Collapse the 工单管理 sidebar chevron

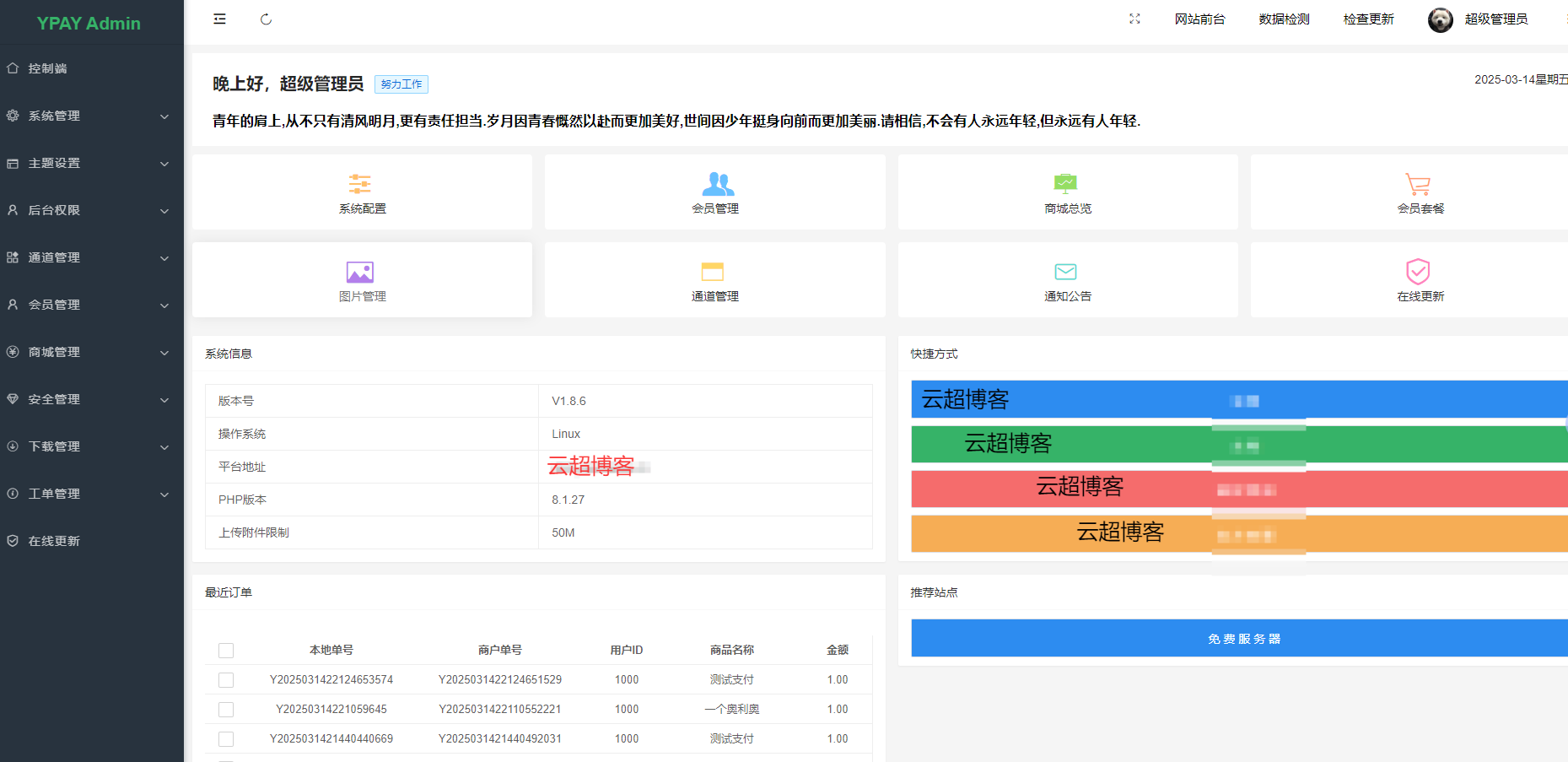click(164, 494)
